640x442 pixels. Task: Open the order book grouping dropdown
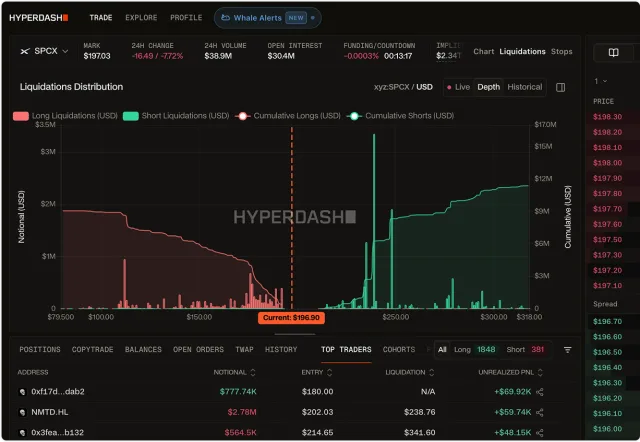(x=600, y=81)
